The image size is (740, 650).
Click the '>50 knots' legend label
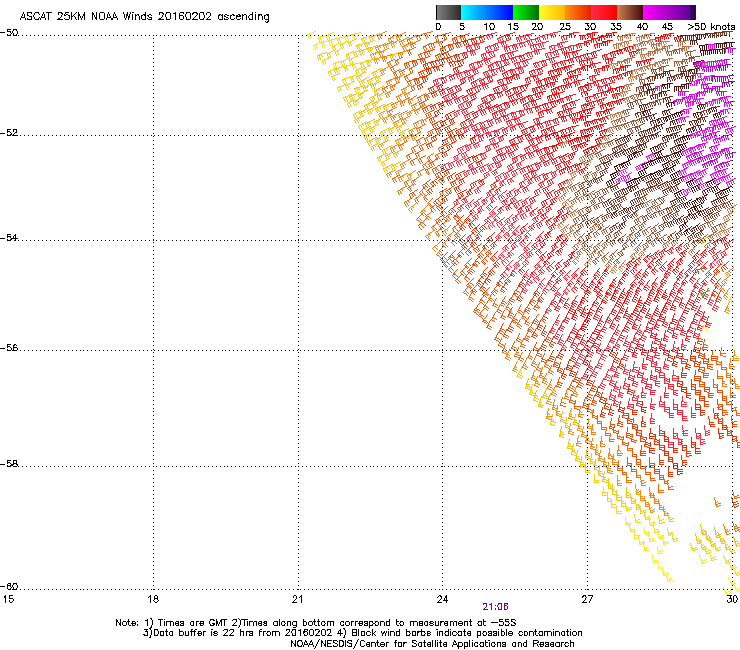click(711, 26)
